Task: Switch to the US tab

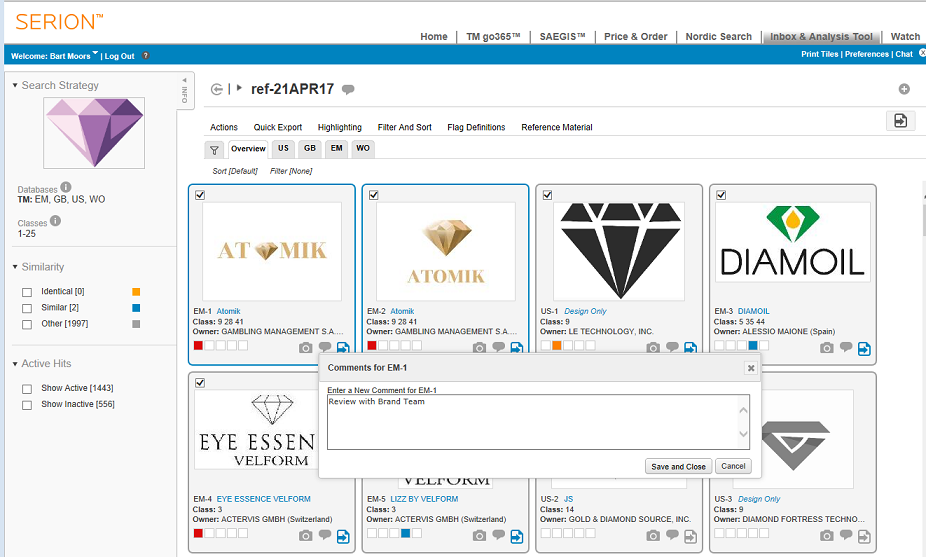Action: click(283, 149)
